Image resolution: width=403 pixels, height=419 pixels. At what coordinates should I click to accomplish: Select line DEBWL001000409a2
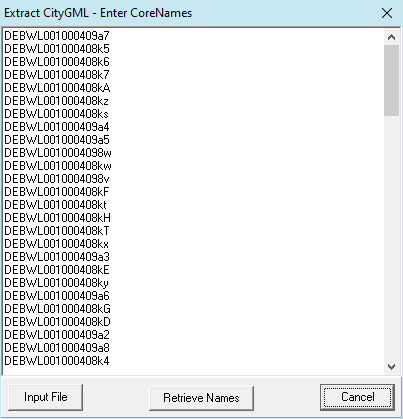pos(57,335)
